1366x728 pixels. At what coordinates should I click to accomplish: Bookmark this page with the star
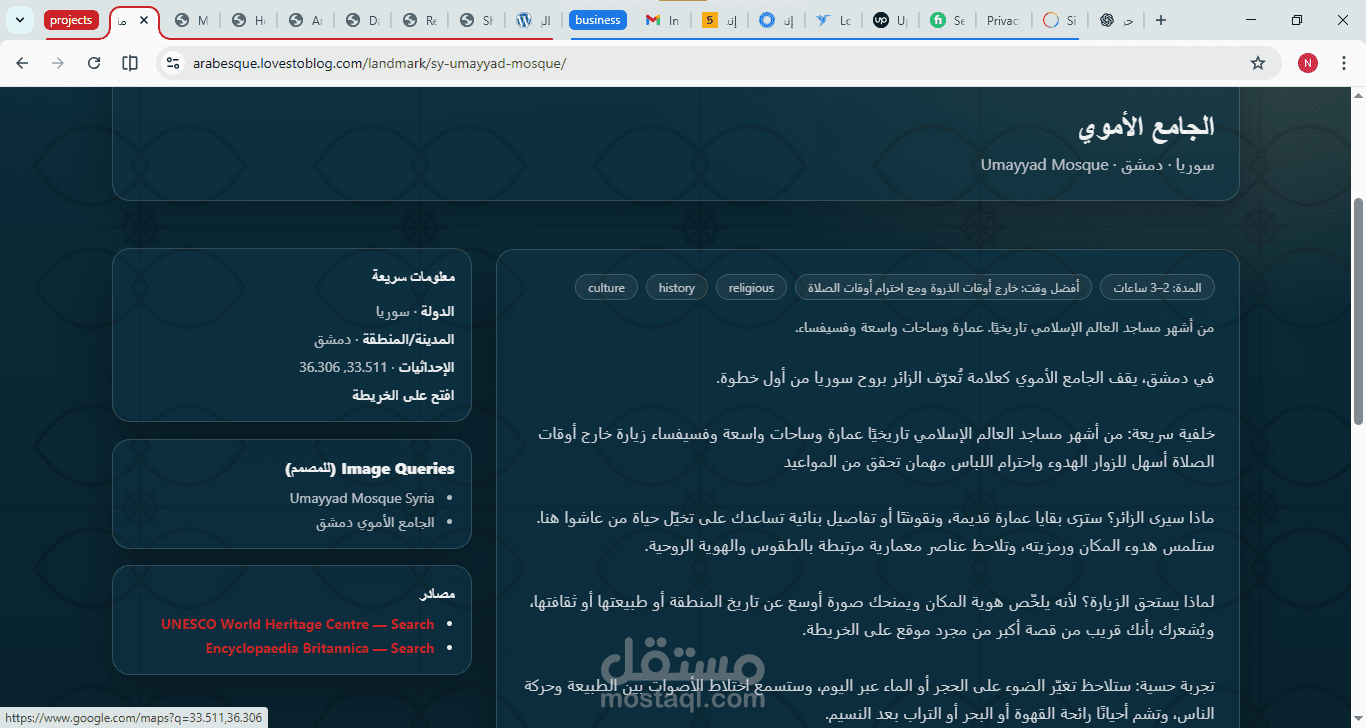1258,63
